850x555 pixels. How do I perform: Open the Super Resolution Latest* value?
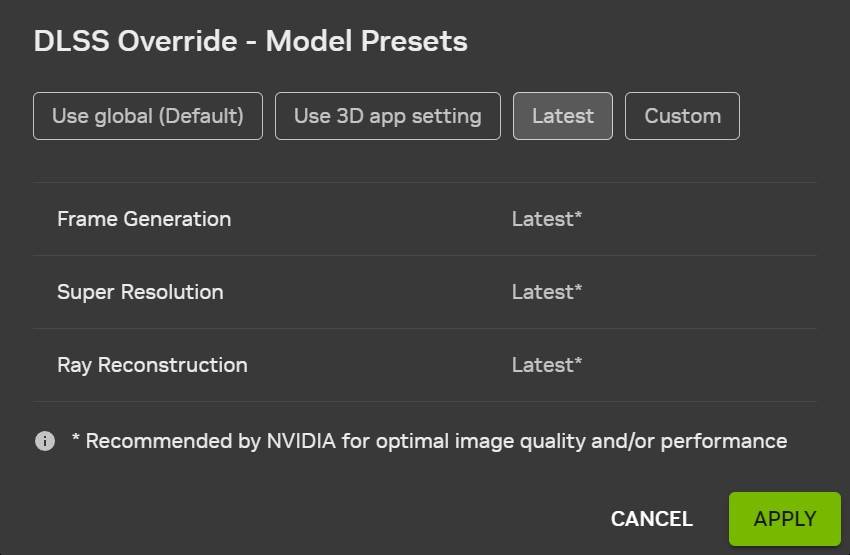point(547,292)
